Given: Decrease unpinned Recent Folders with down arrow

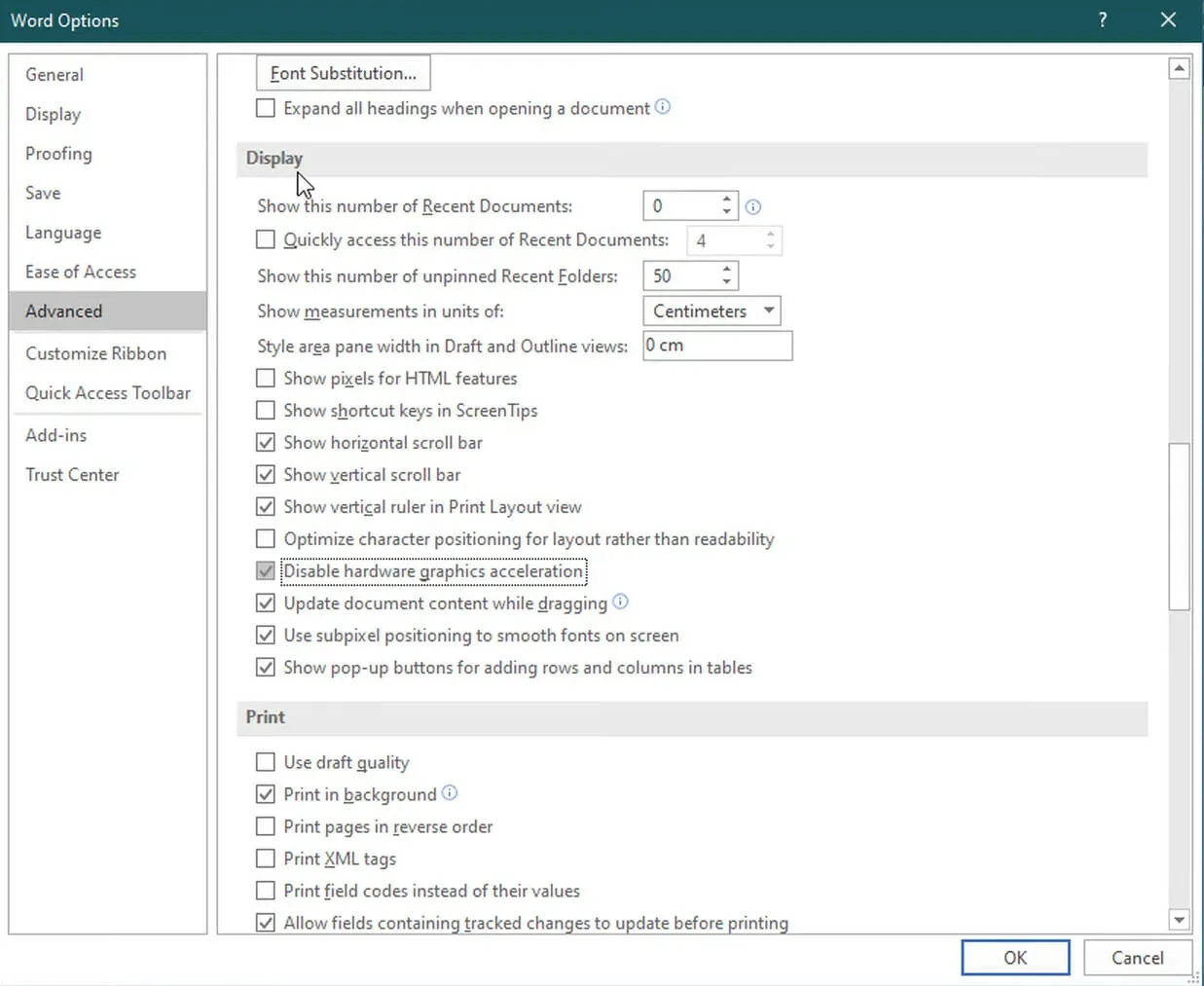Looking at the screenshot, I should point(726,282).
